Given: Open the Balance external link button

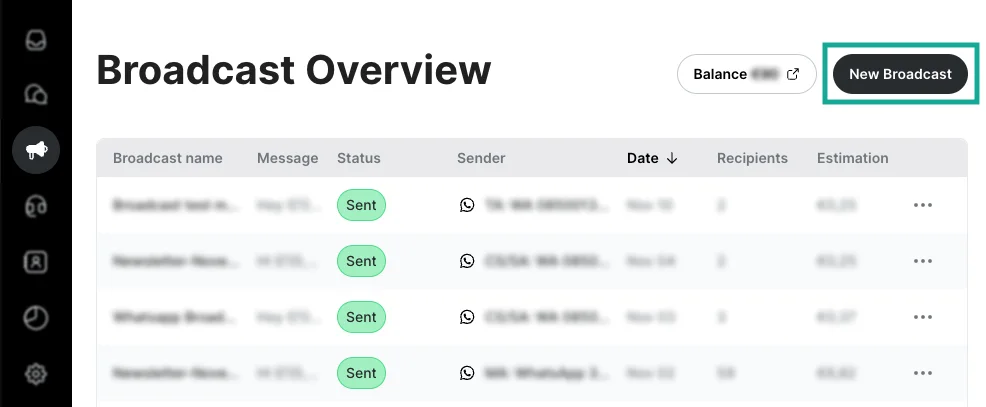Looking at the screenshot, I should (745, 74).
